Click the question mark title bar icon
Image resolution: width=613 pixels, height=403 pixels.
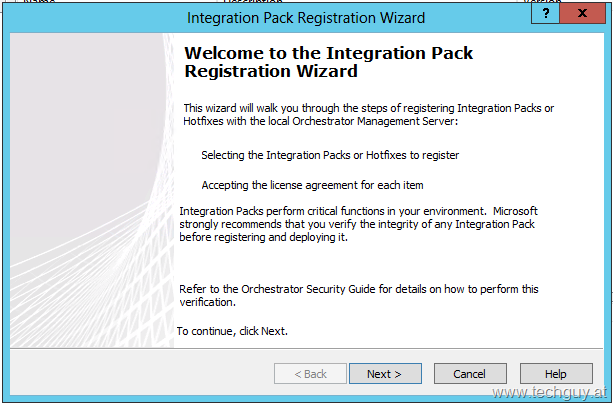tap(544, 15)
